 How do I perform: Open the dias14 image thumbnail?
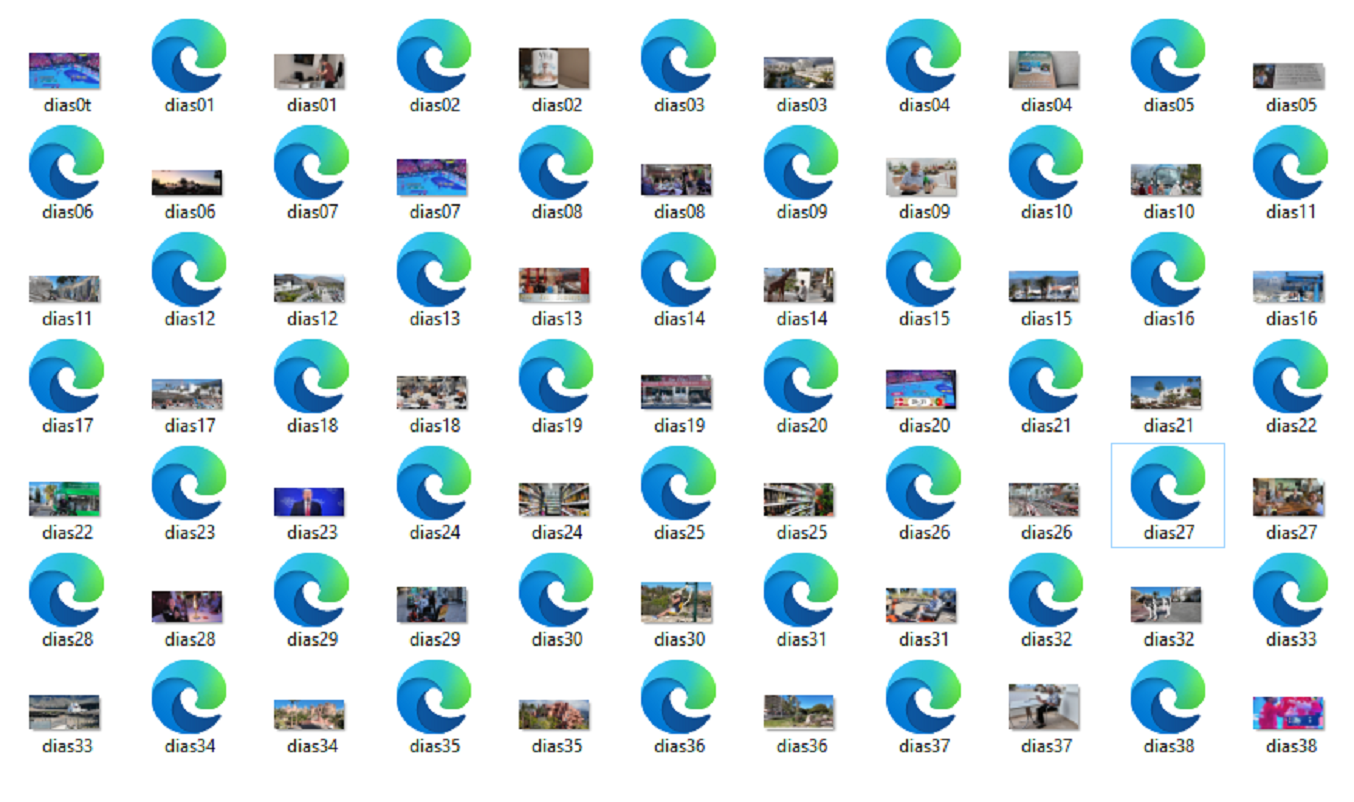coord(799,285)
